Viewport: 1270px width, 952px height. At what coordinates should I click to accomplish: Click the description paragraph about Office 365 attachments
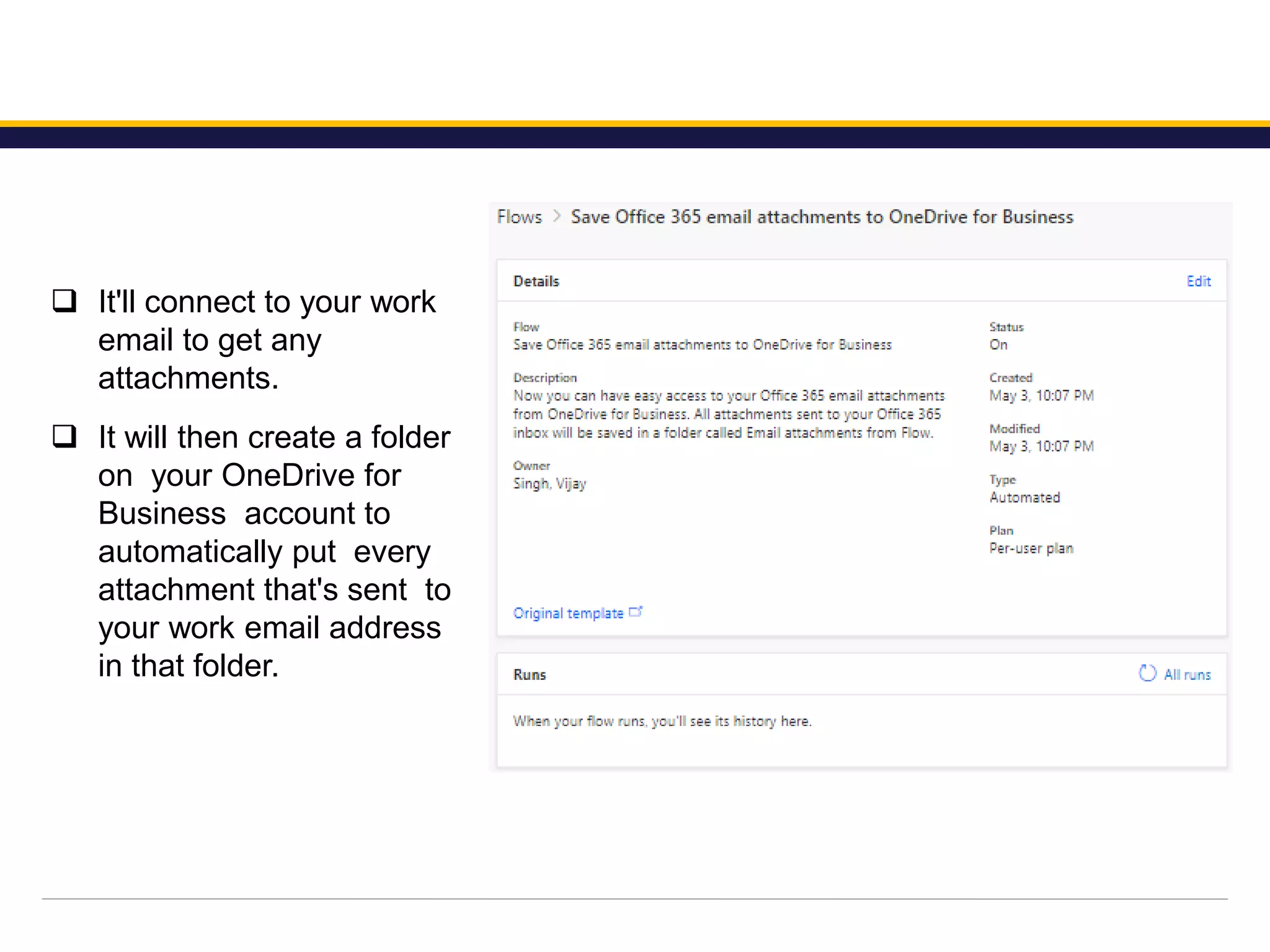click(729, 414)
